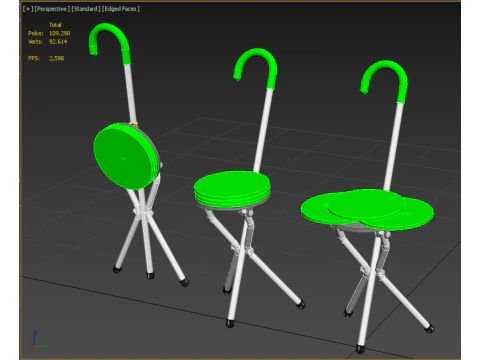Image resolution: width=480 pixels, height=360 pixels.
Task: Open the Edged Faces per-view menu
Action: [x=121, y=9]
